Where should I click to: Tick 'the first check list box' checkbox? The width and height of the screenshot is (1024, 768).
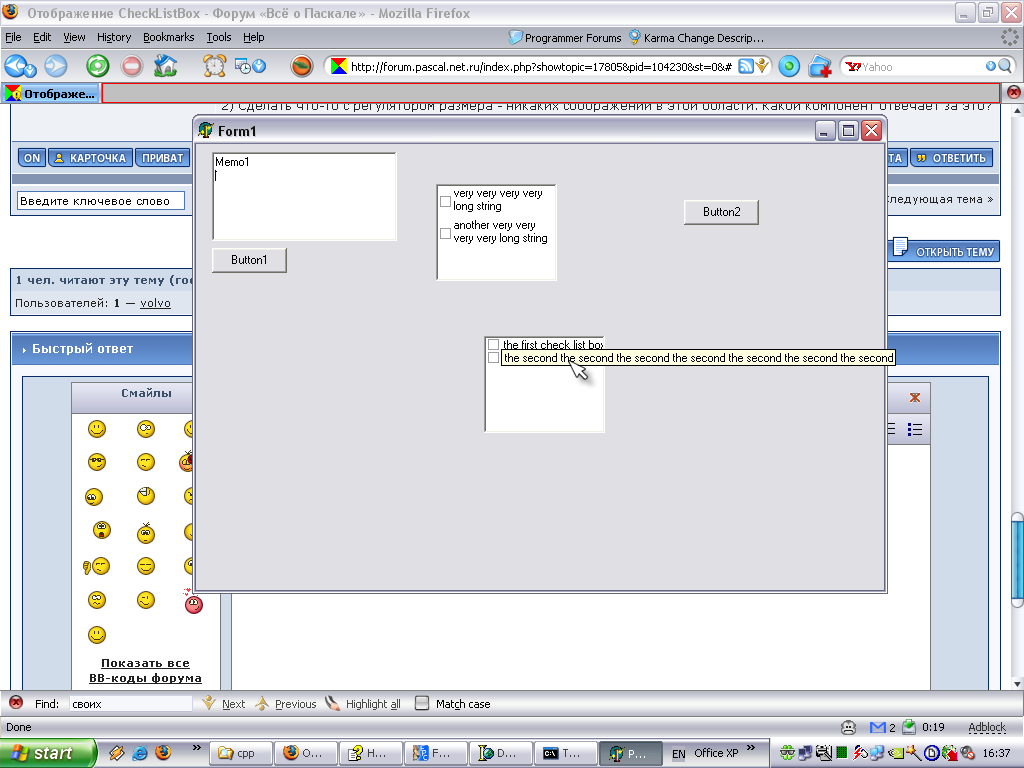coord(493,345)
